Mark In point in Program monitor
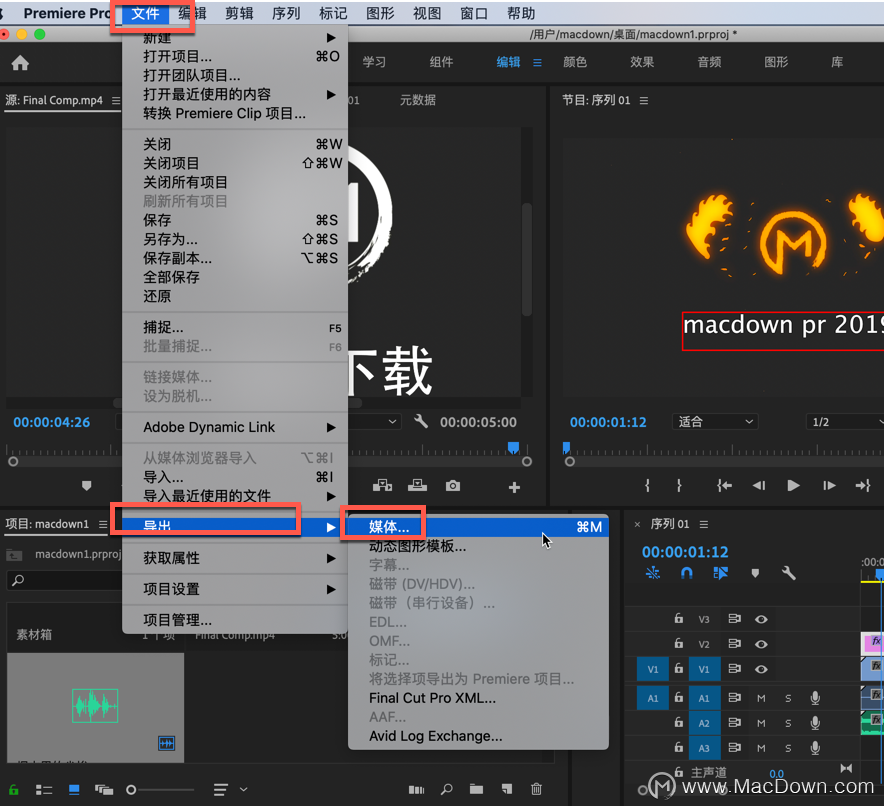Screen dimensions: 884x806 coord(647,485)
